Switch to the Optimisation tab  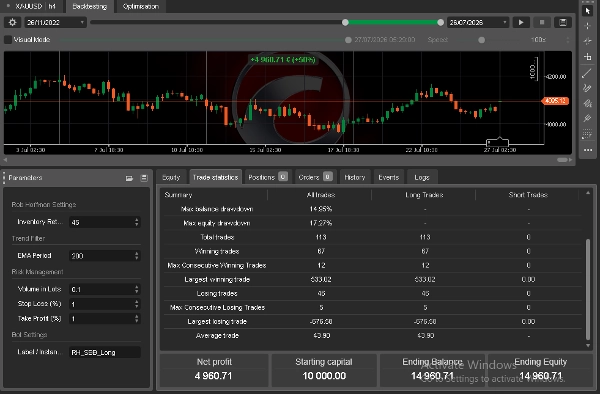(x=140, y=7)
